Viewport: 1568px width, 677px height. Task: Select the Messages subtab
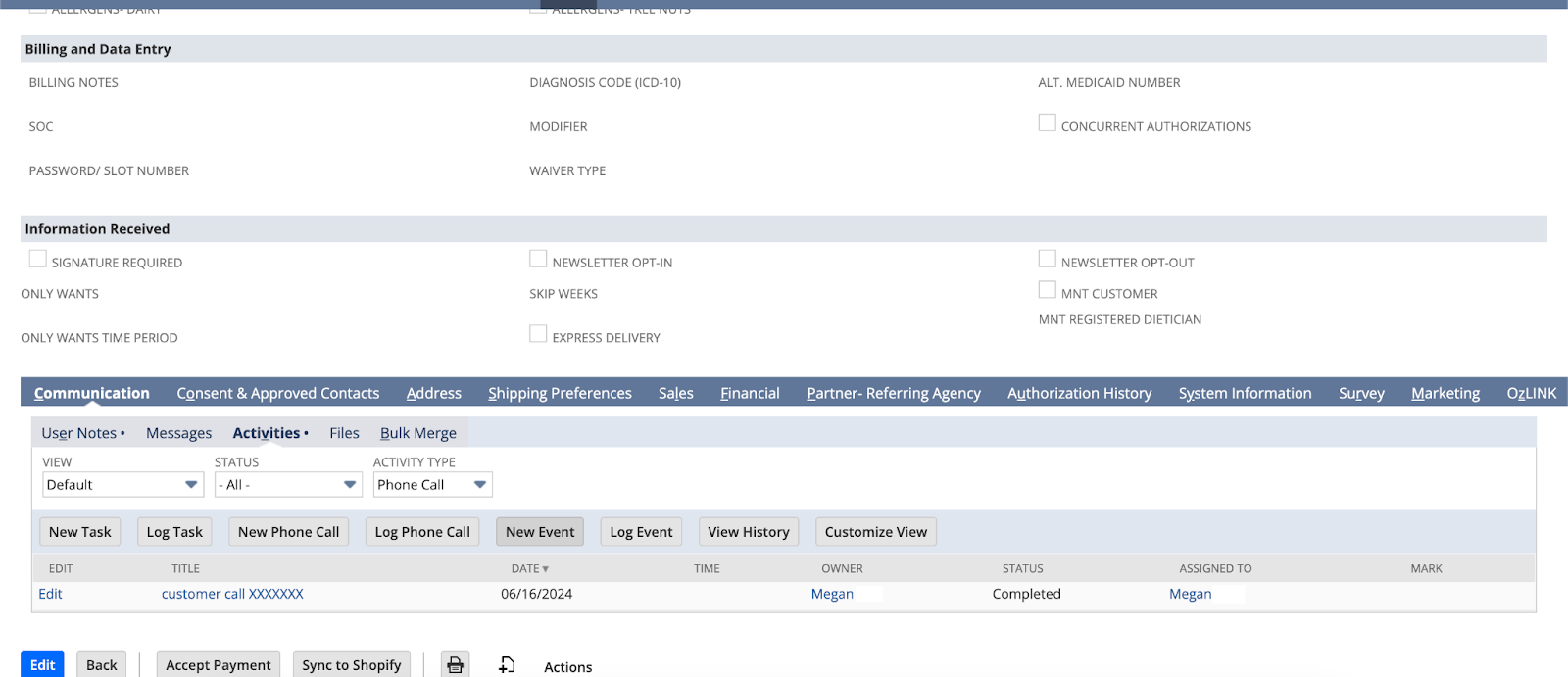pyautogui.click(x=178, y=433)
